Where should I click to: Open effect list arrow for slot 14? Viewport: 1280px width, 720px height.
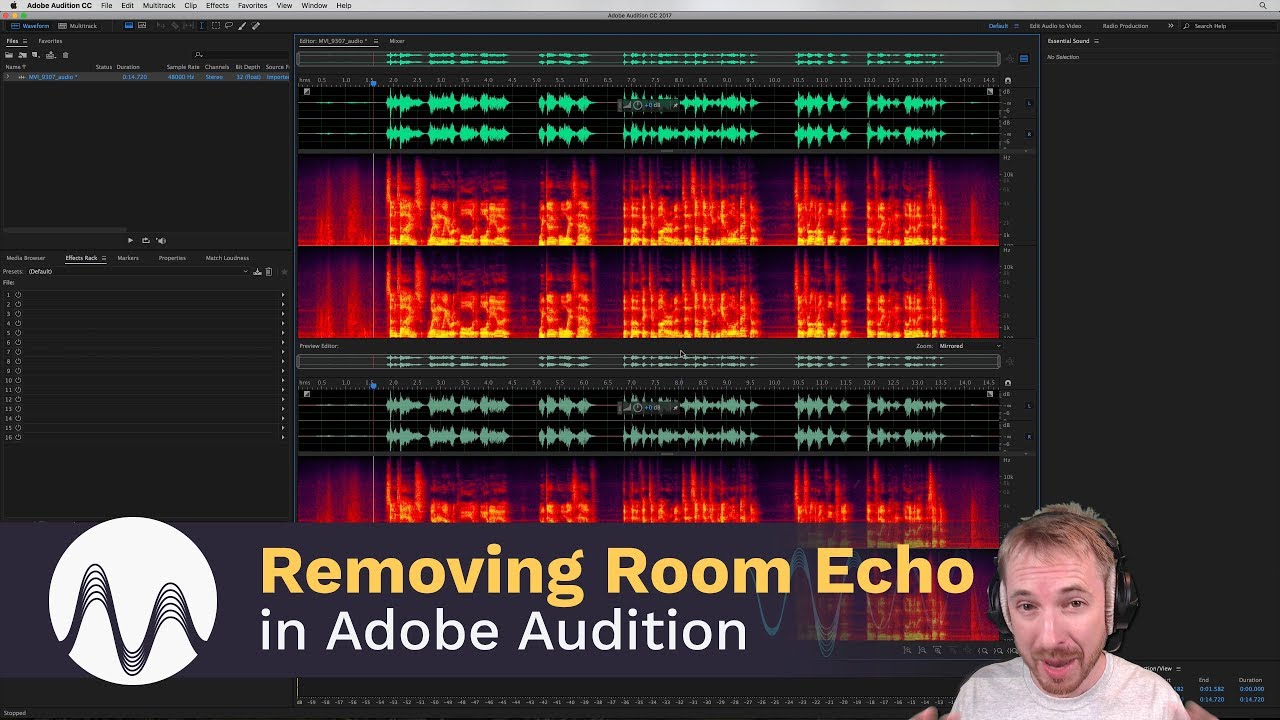[x=283, y=418]
